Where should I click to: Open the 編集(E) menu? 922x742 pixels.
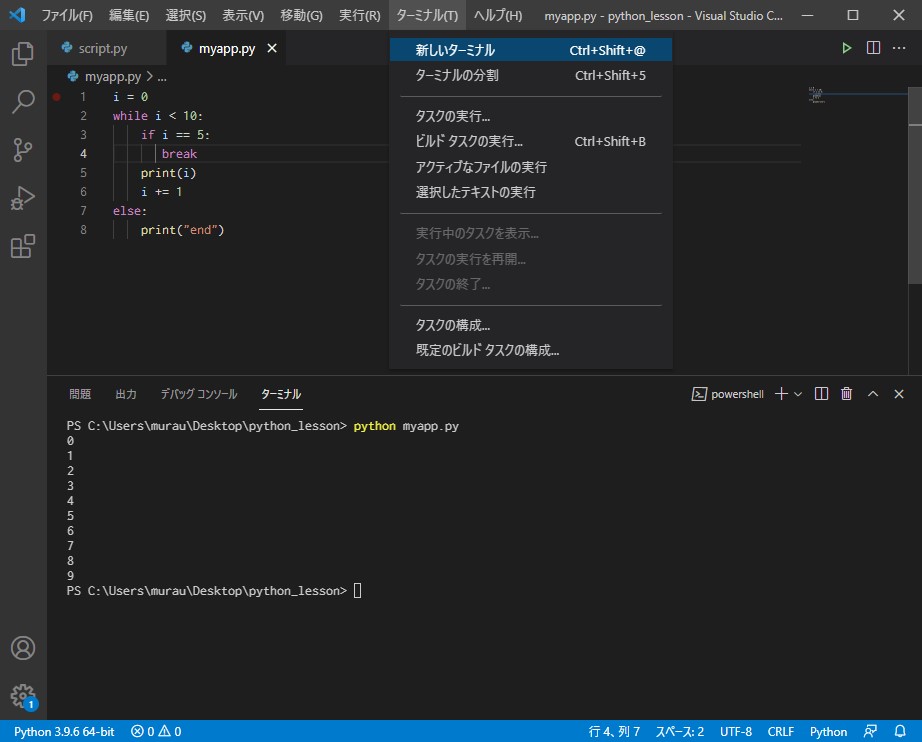[x=129, y=15]
